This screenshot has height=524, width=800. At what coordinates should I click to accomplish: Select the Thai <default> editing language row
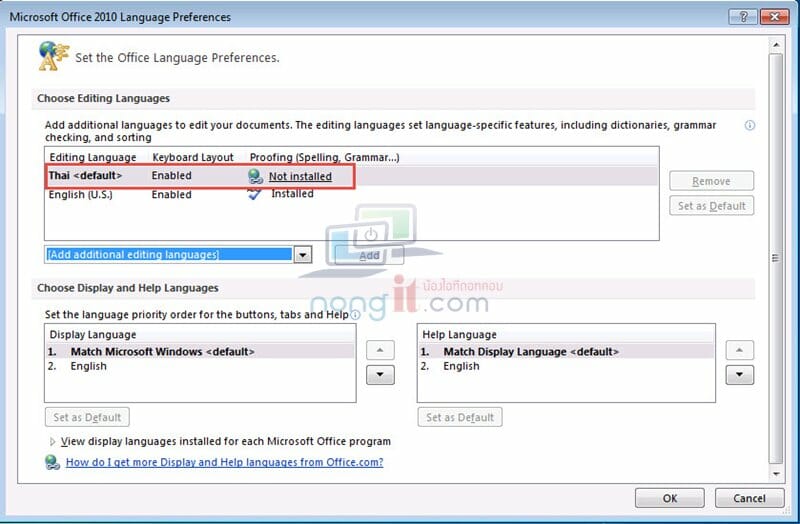click(x=351, y=176)
